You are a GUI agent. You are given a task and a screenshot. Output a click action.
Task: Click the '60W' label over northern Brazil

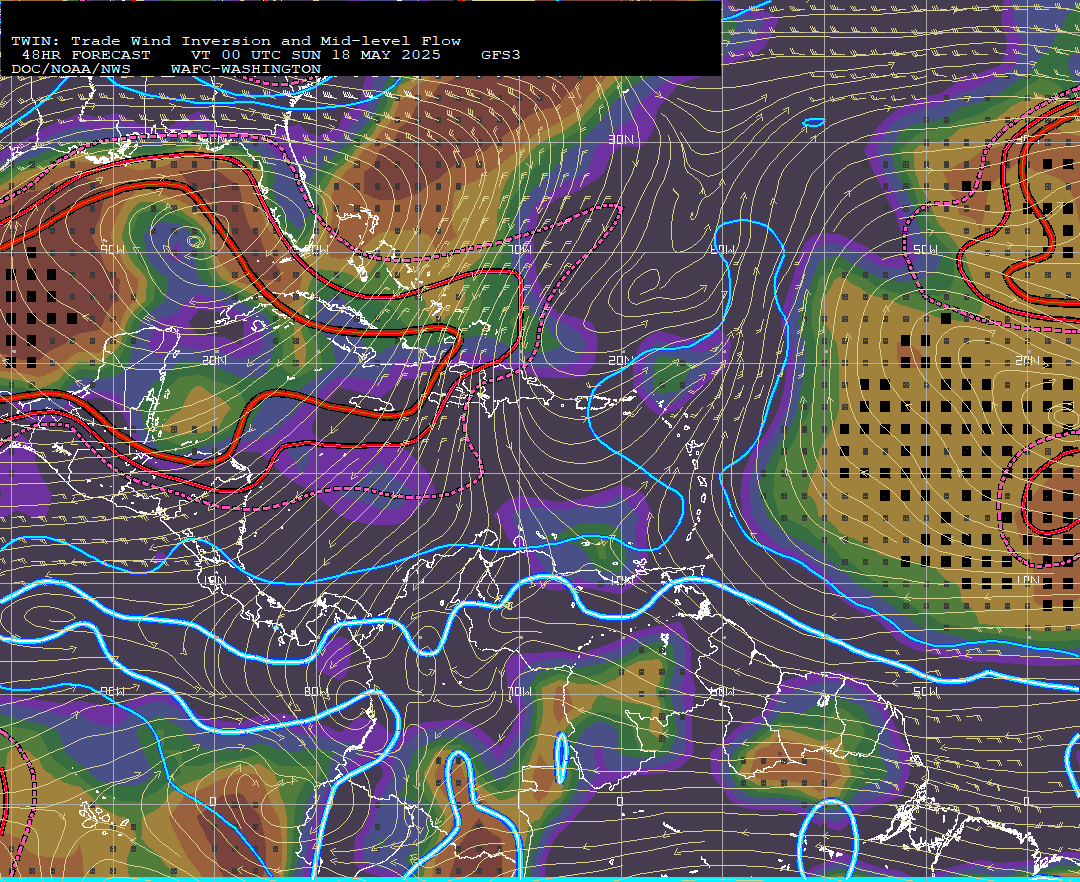pyautogui.click(x=723, y=691)
